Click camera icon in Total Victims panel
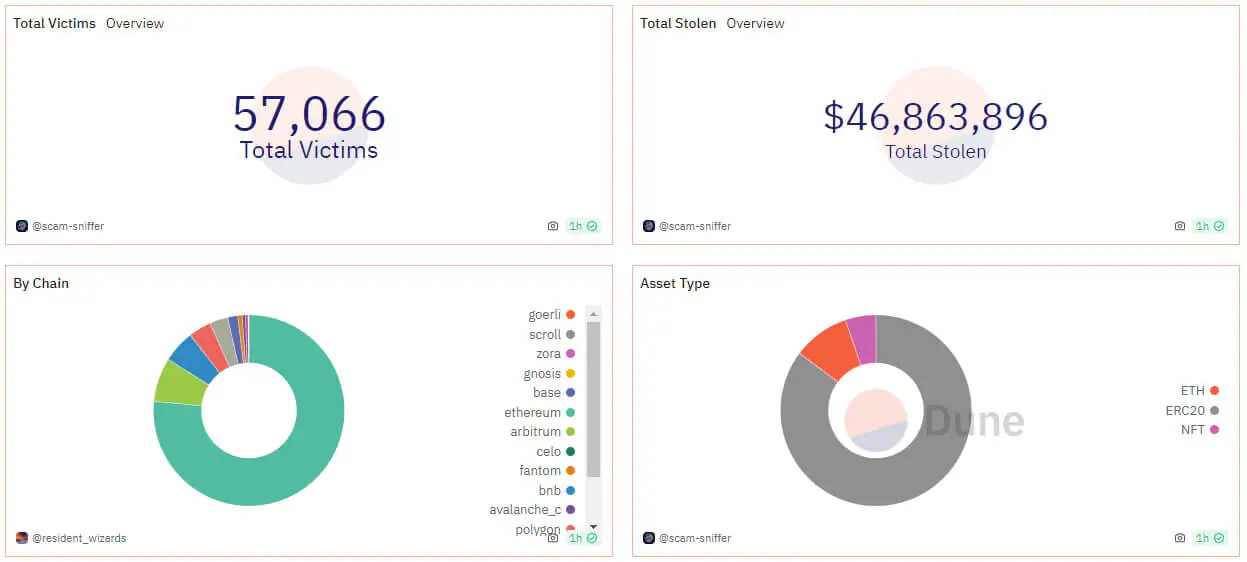1247x562 pixels. 553,226
